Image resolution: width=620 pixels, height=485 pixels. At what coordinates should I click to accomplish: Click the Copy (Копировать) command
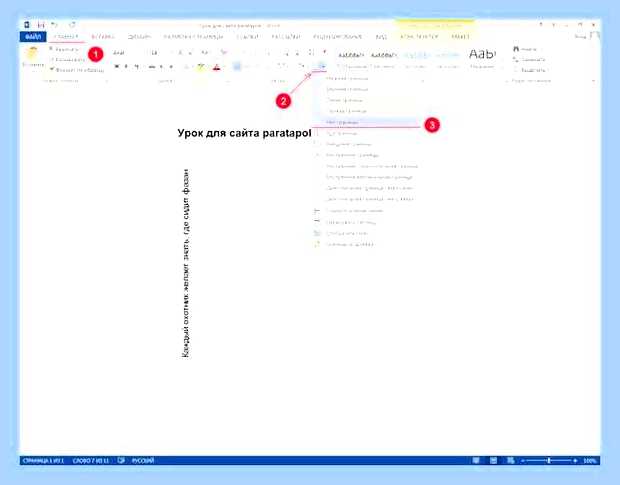point(67,60)
